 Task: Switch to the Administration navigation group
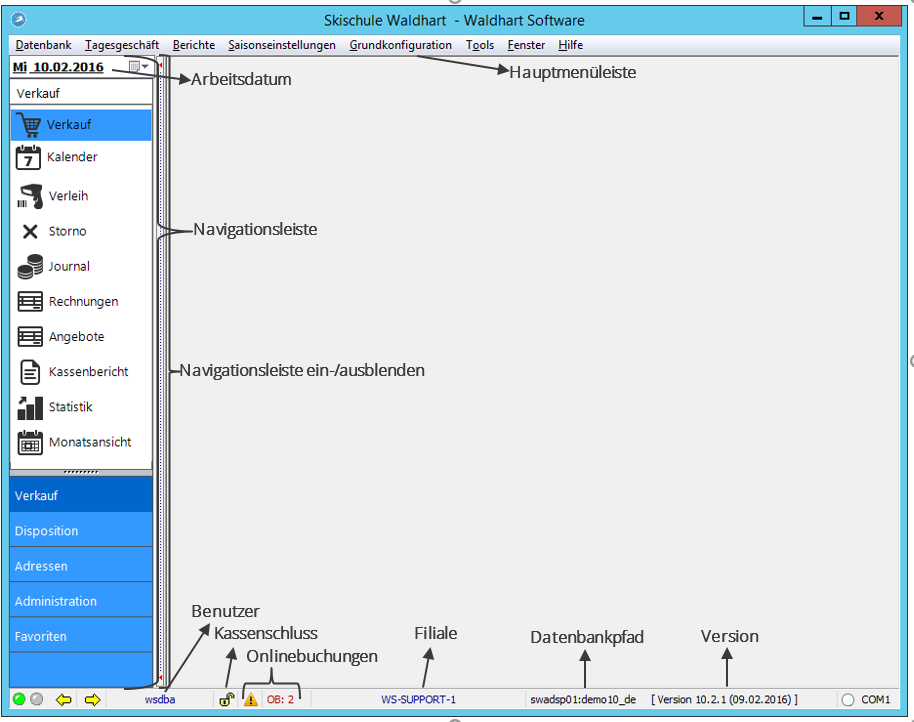(x=81, y=601)
